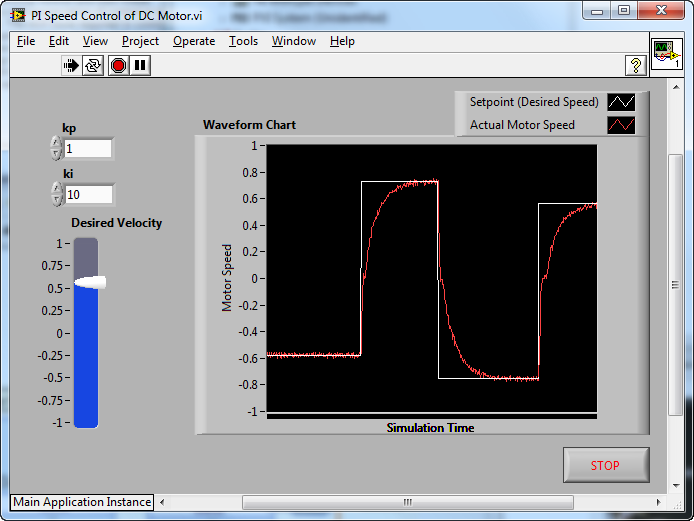Click the Desired Velocity slider handle

88,284
